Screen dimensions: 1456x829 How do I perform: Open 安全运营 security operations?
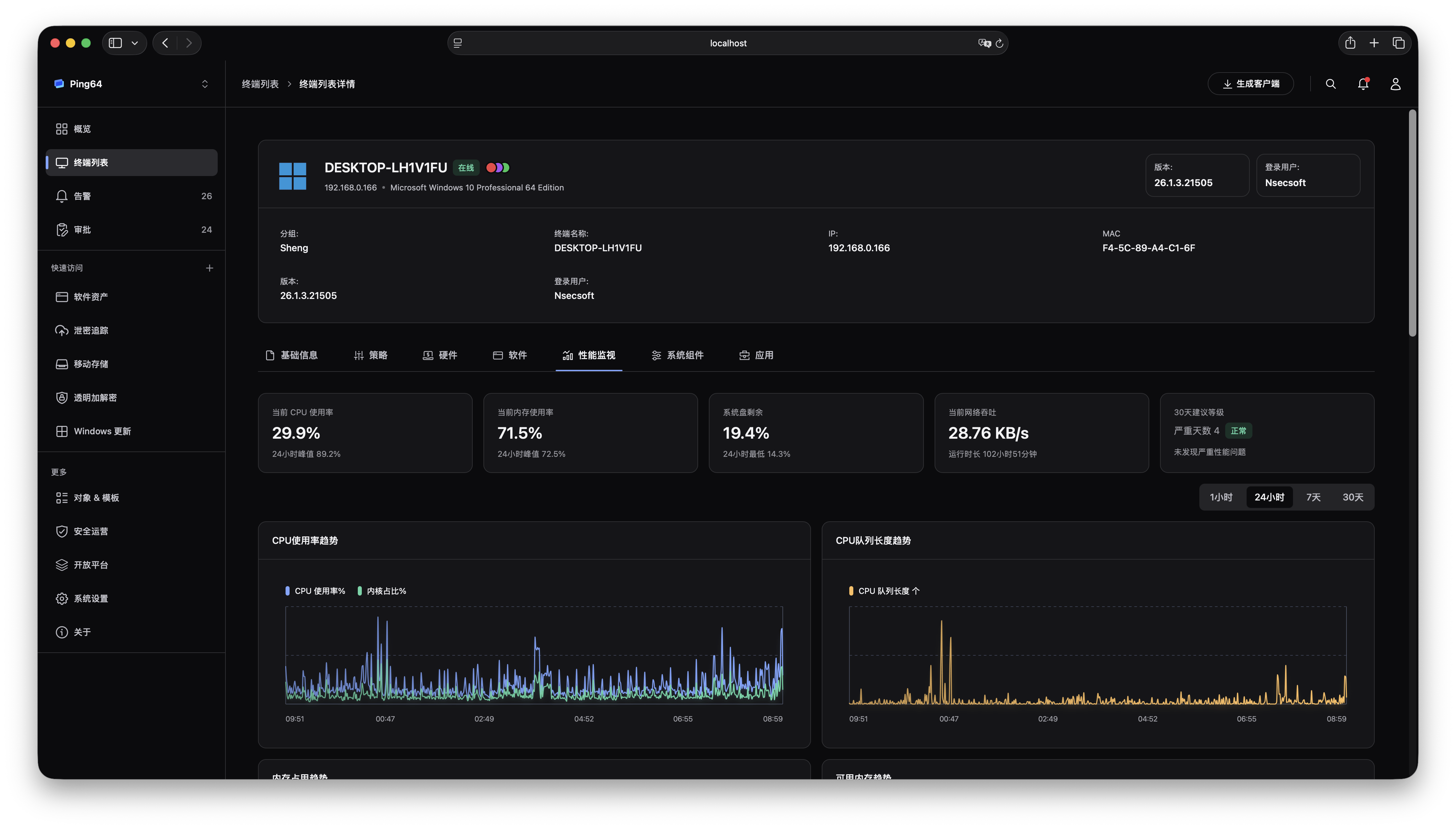[x=131, y=531]
